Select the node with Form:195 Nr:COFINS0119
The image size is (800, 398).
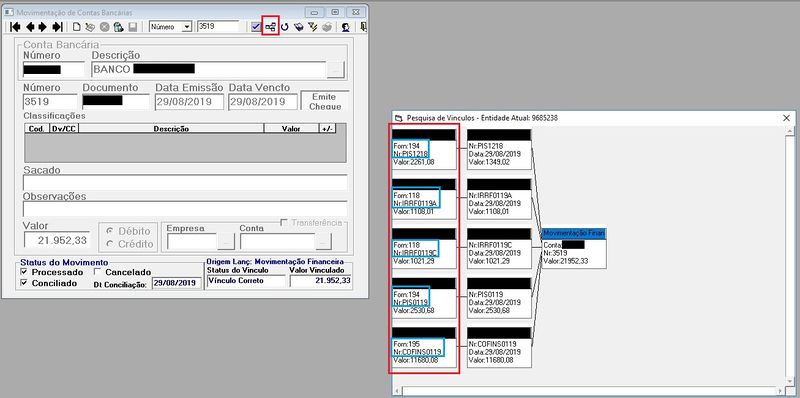point(423,348)
